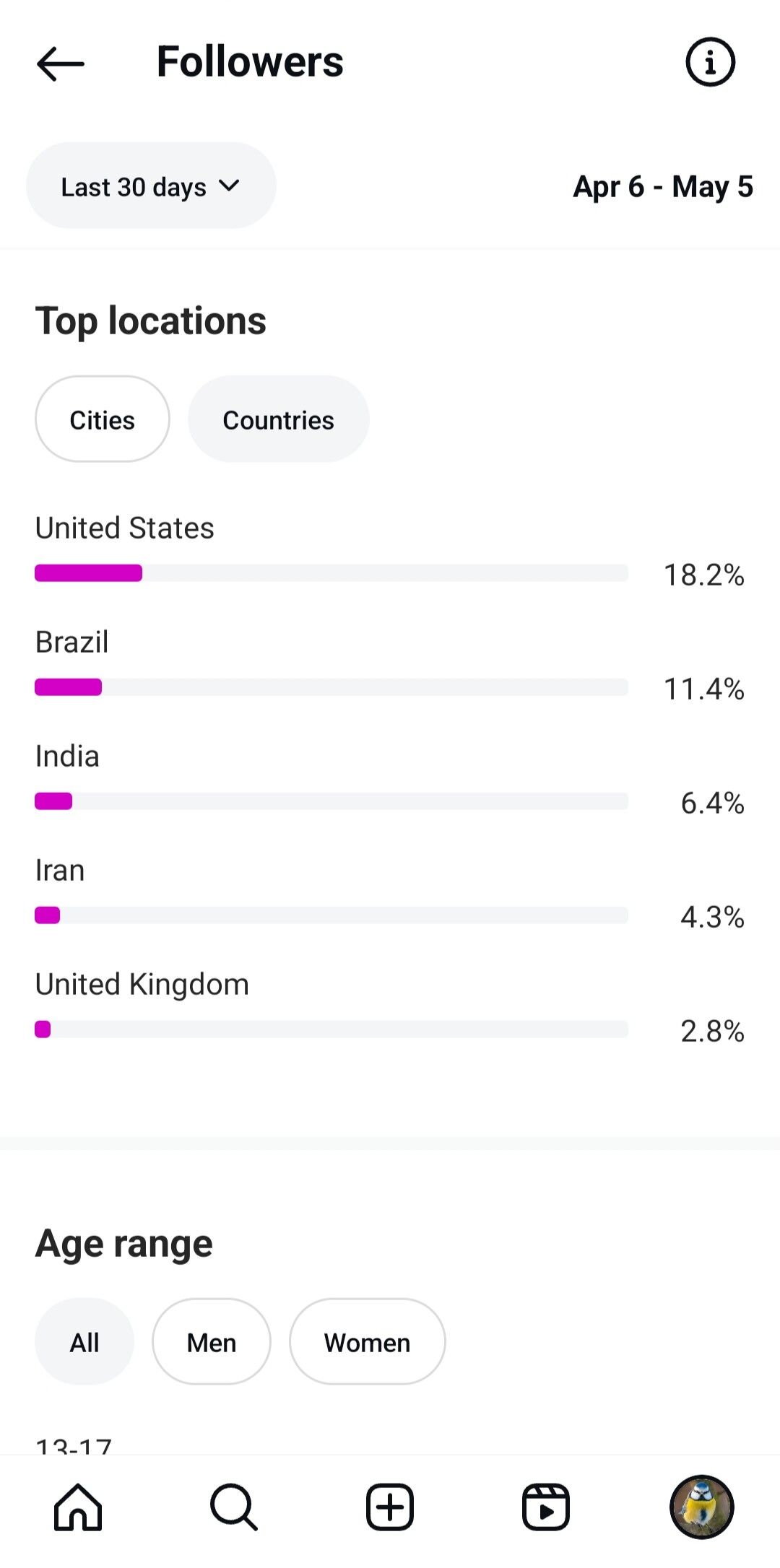Expand the Last 30 days dropdown
Screen dimensions: 780x1568
click(x=134, y=187)
